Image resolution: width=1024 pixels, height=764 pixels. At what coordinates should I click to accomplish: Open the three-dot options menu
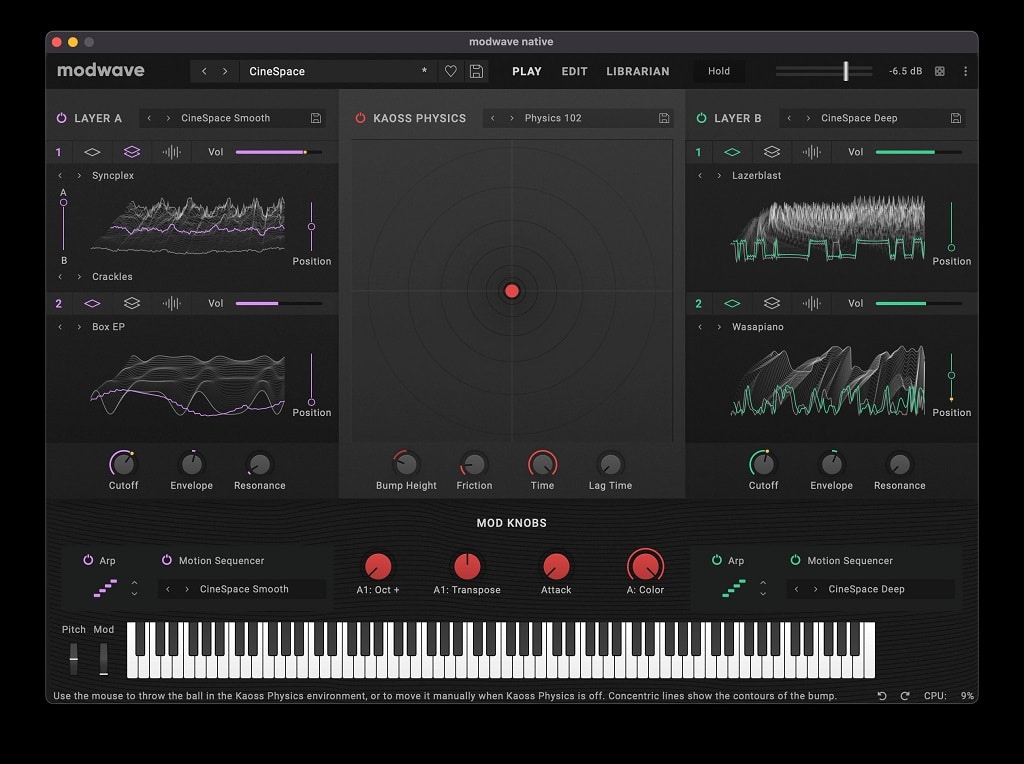point(965,71)
